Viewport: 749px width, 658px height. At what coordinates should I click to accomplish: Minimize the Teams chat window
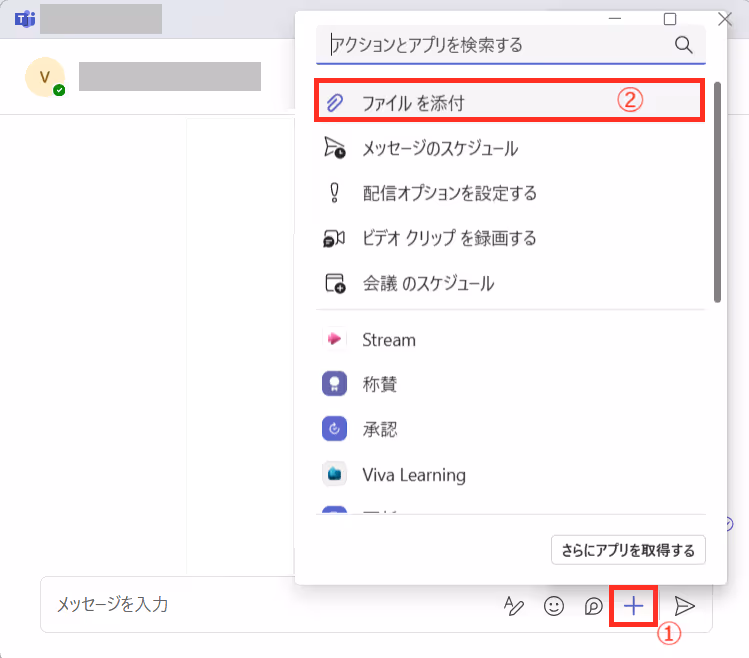(615, 19)
